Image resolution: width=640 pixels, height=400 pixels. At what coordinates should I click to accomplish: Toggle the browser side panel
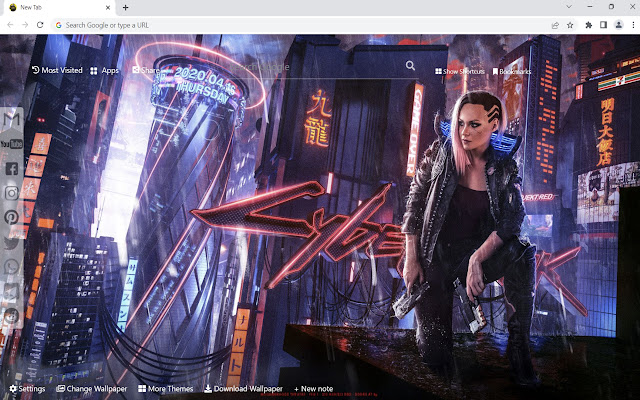point(603,25)
